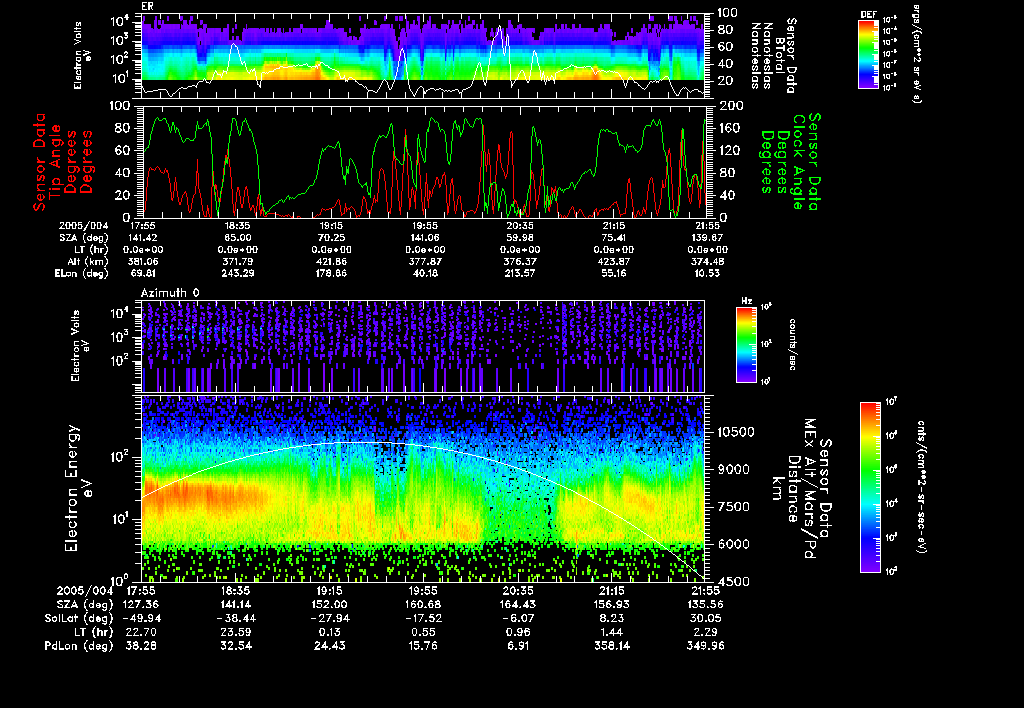Click the green 'Clock Angle' axis label
The image size is (1024, 708).
point(799,162)
